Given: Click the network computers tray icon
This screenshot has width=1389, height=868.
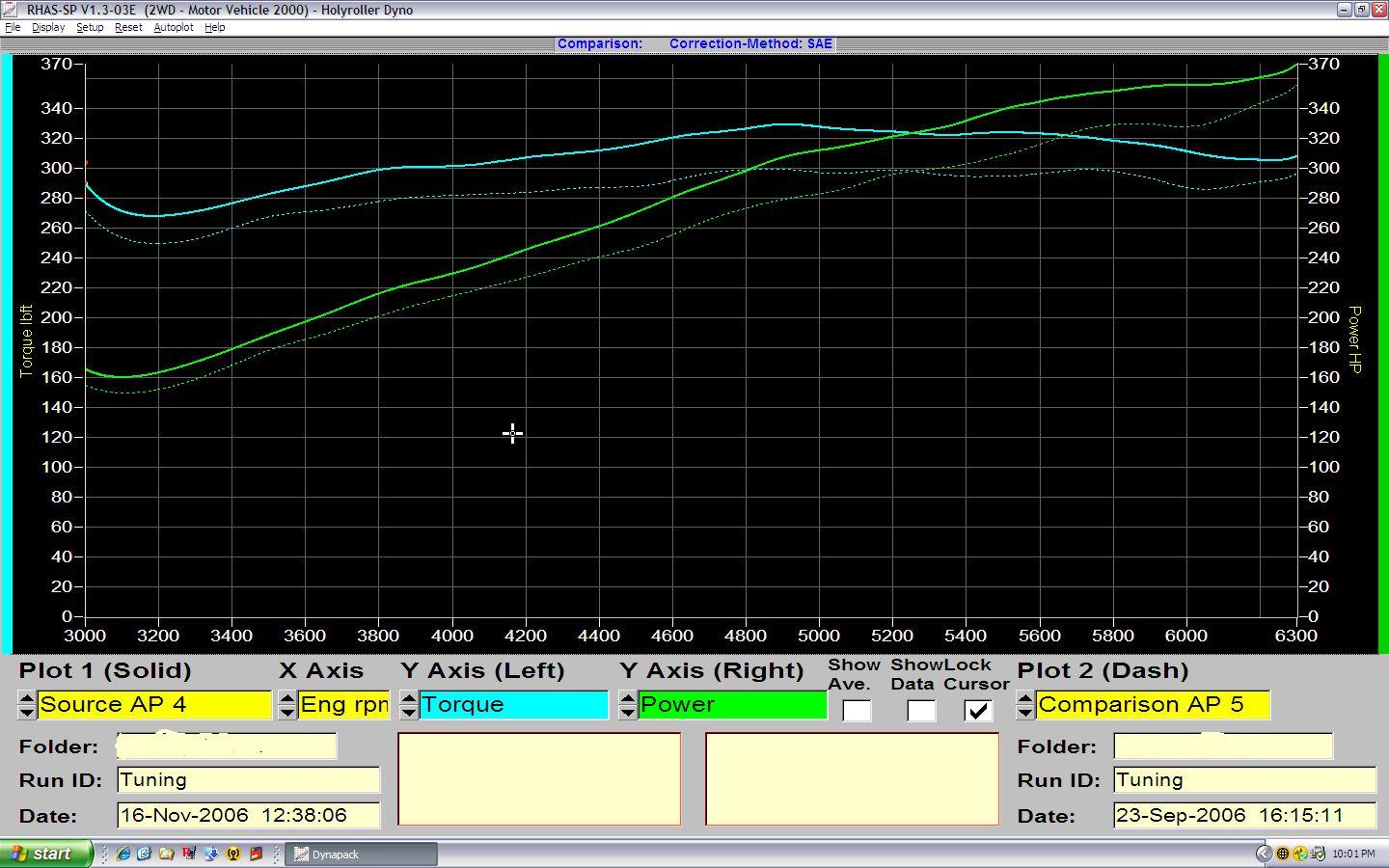Looking at the screenshot, I should [1318, 854].
